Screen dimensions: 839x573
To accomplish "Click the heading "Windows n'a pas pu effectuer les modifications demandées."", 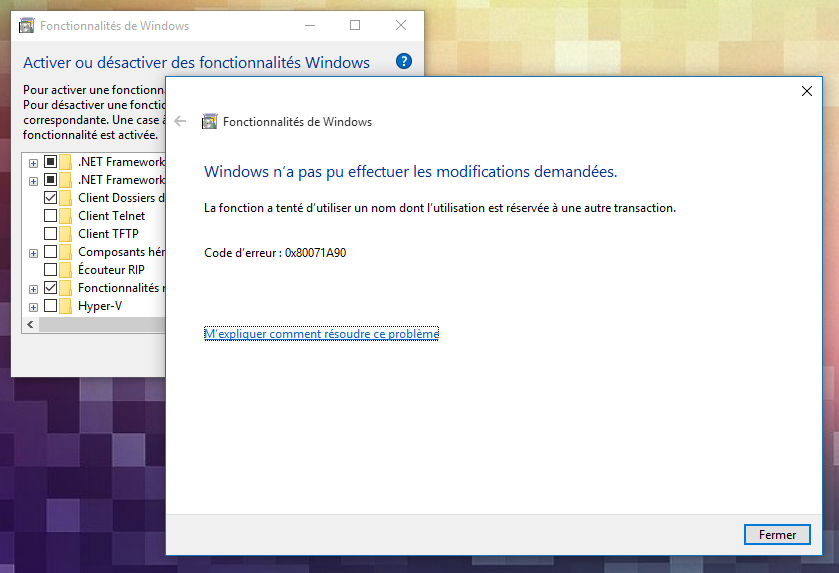I will [x=410, y=172].
